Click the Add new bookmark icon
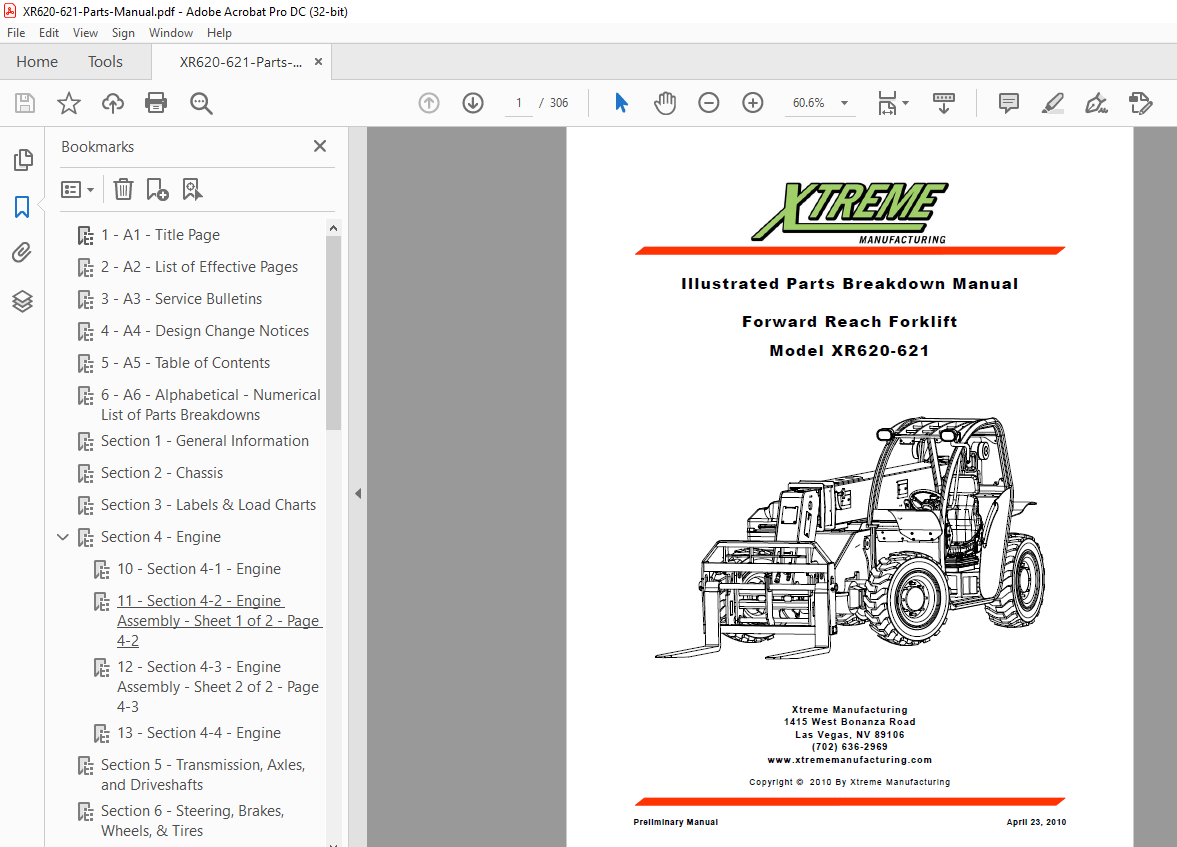 (x=157, y=189)
